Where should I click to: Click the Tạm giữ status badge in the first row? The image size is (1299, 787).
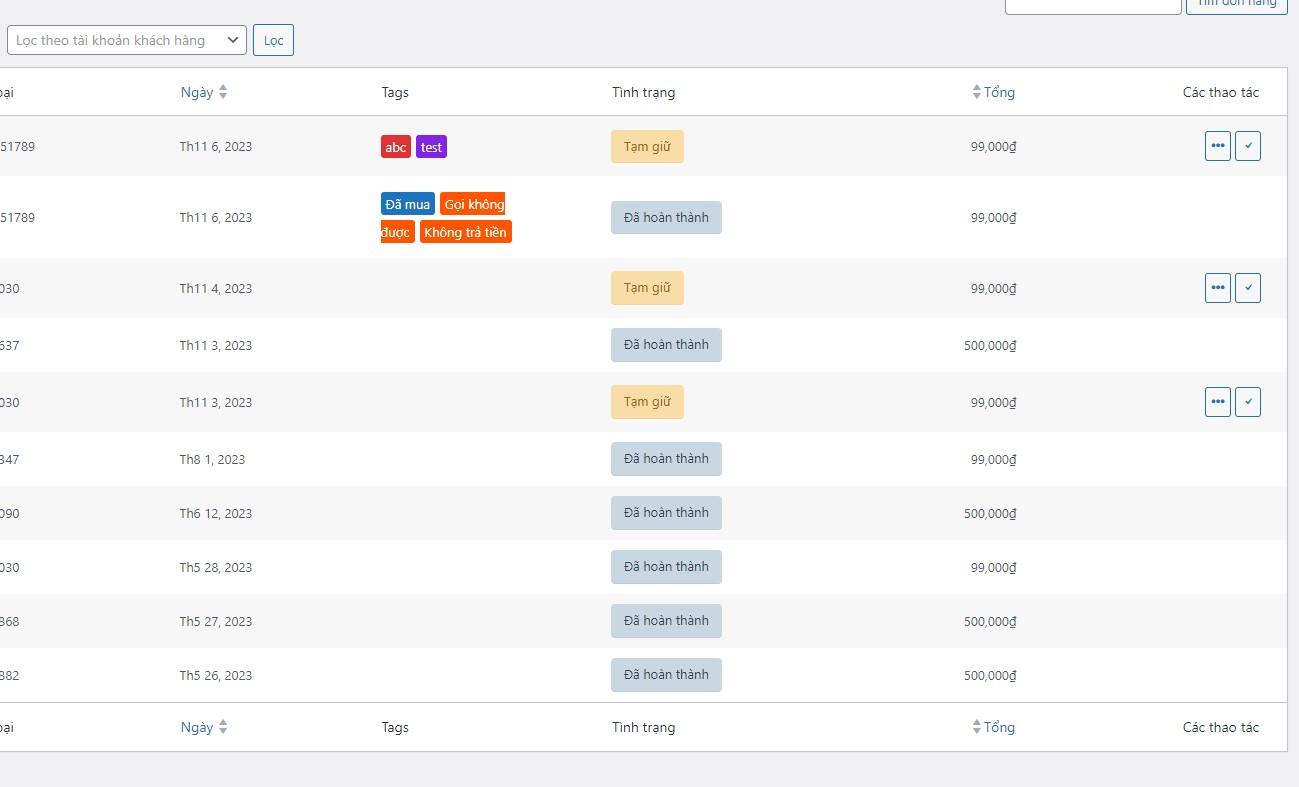pyautogui.click(x=647, y=146)
